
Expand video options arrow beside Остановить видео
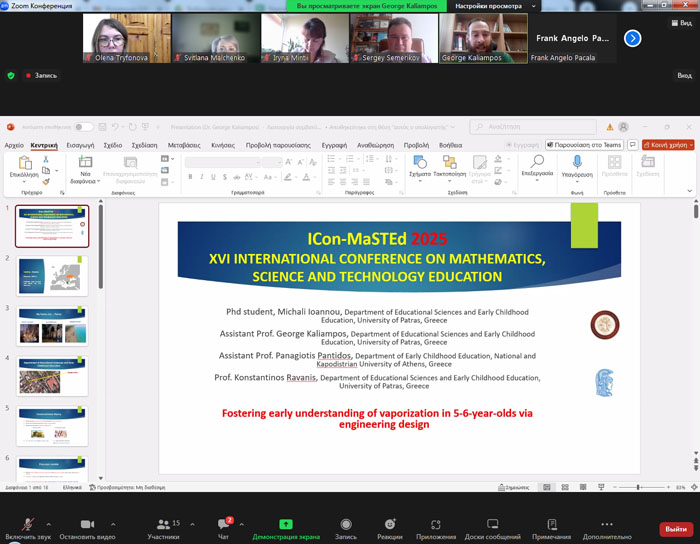(x=112, y=524)
